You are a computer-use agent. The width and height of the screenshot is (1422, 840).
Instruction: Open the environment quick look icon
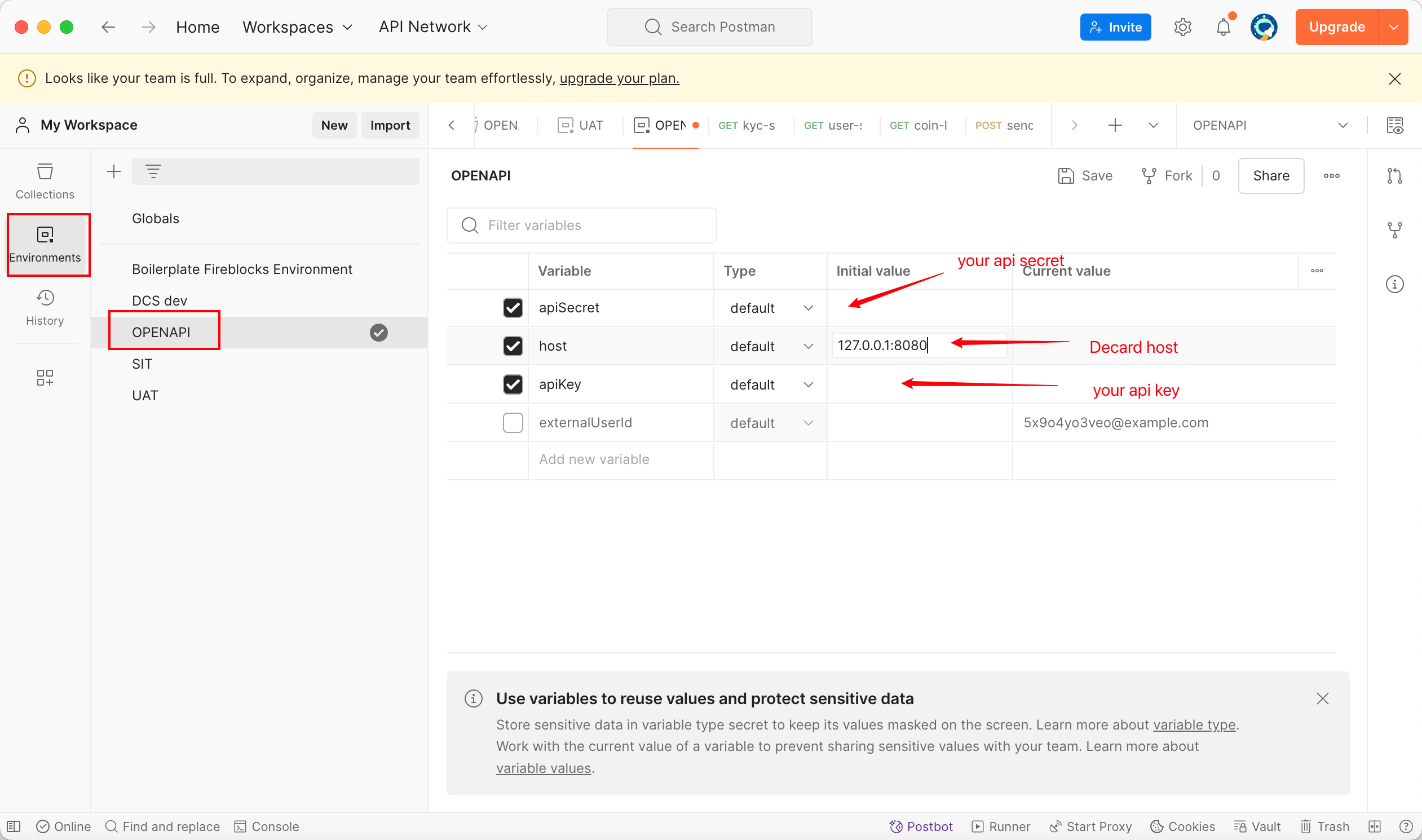pos(1394,125)
